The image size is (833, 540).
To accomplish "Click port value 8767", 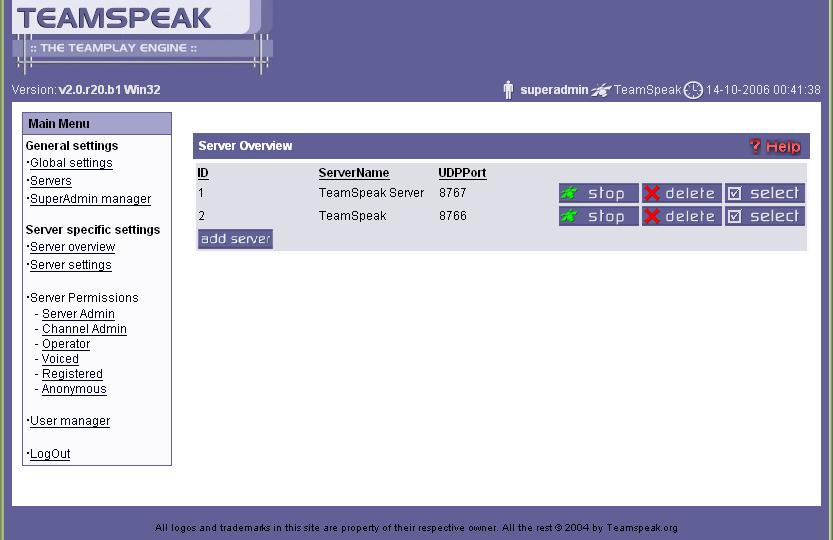I will [453, 193].
